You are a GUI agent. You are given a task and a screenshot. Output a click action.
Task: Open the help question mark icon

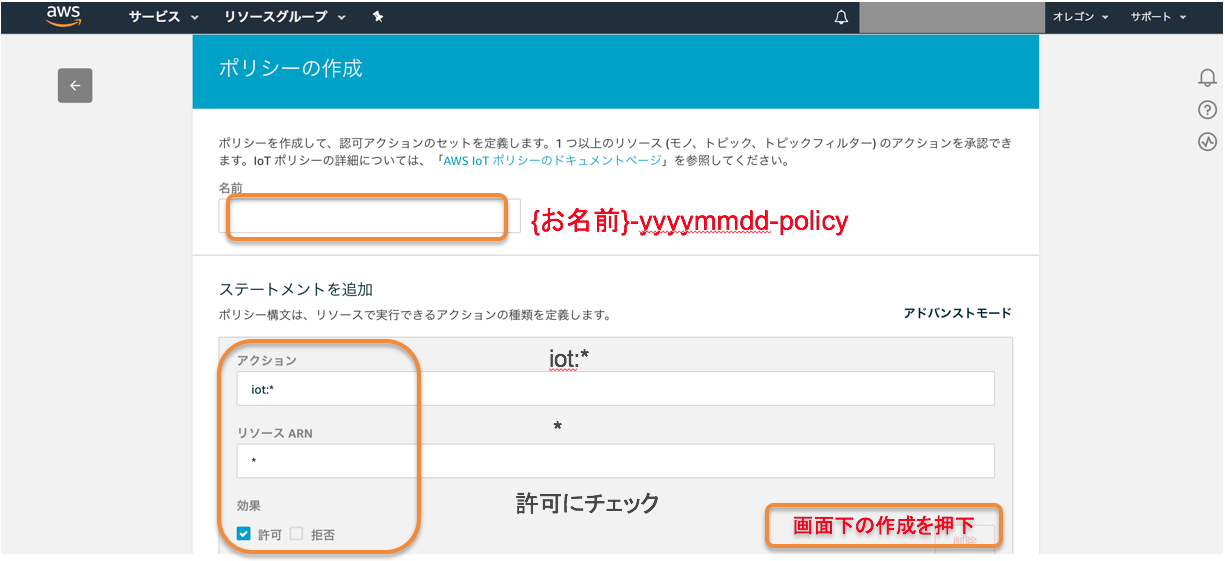coord(1207,110)
